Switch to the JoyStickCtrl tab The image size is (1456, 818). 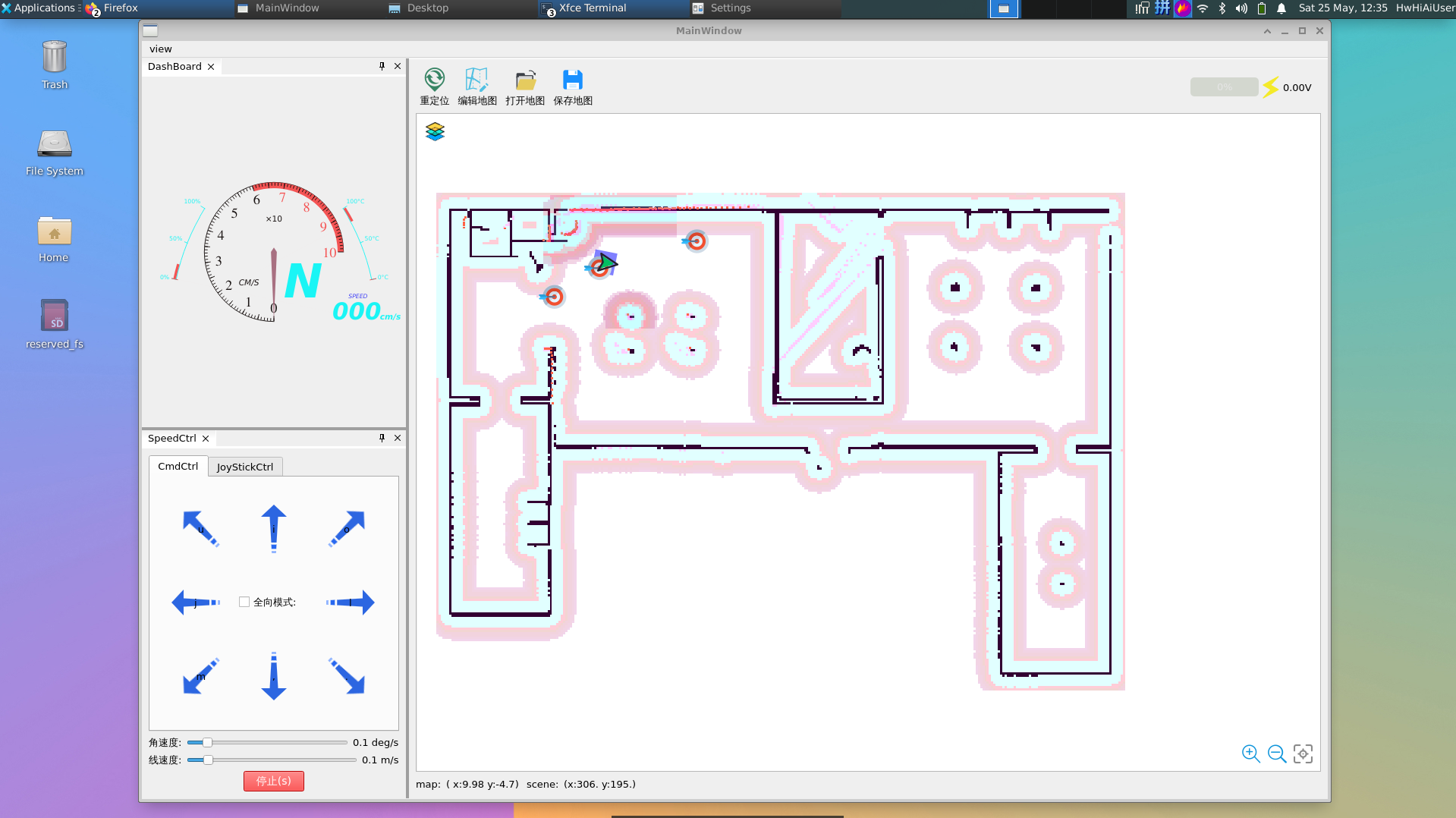[x=244, y=467]
